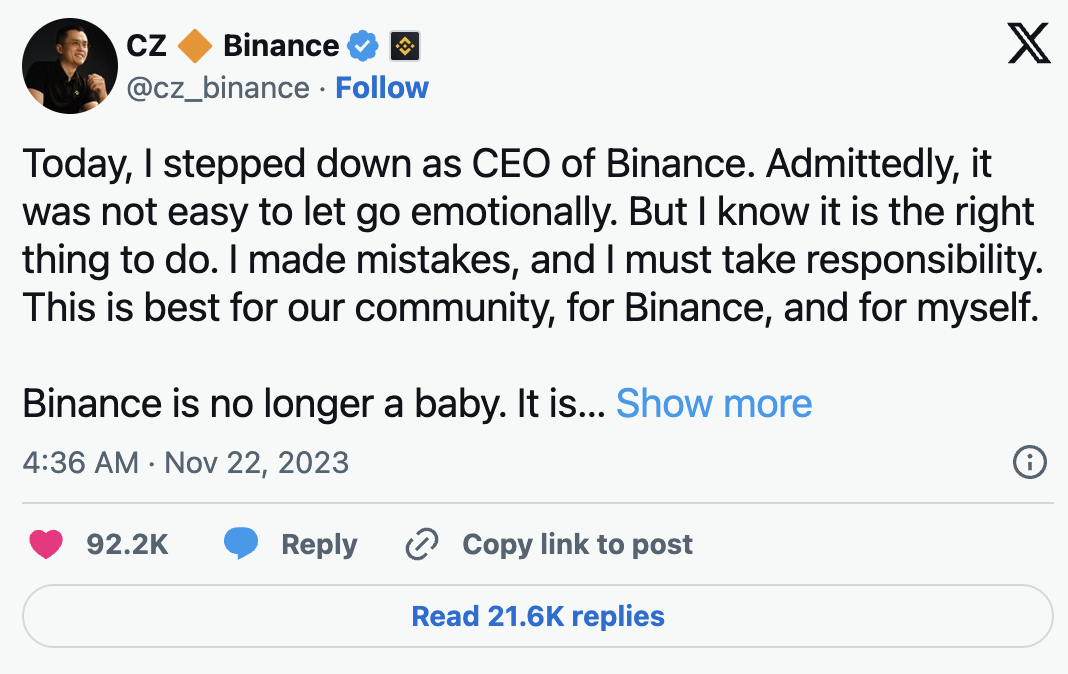Click the orange diamond emoji in name
Viewport: 1068px width, 674px height.
(x=194, y=46)
